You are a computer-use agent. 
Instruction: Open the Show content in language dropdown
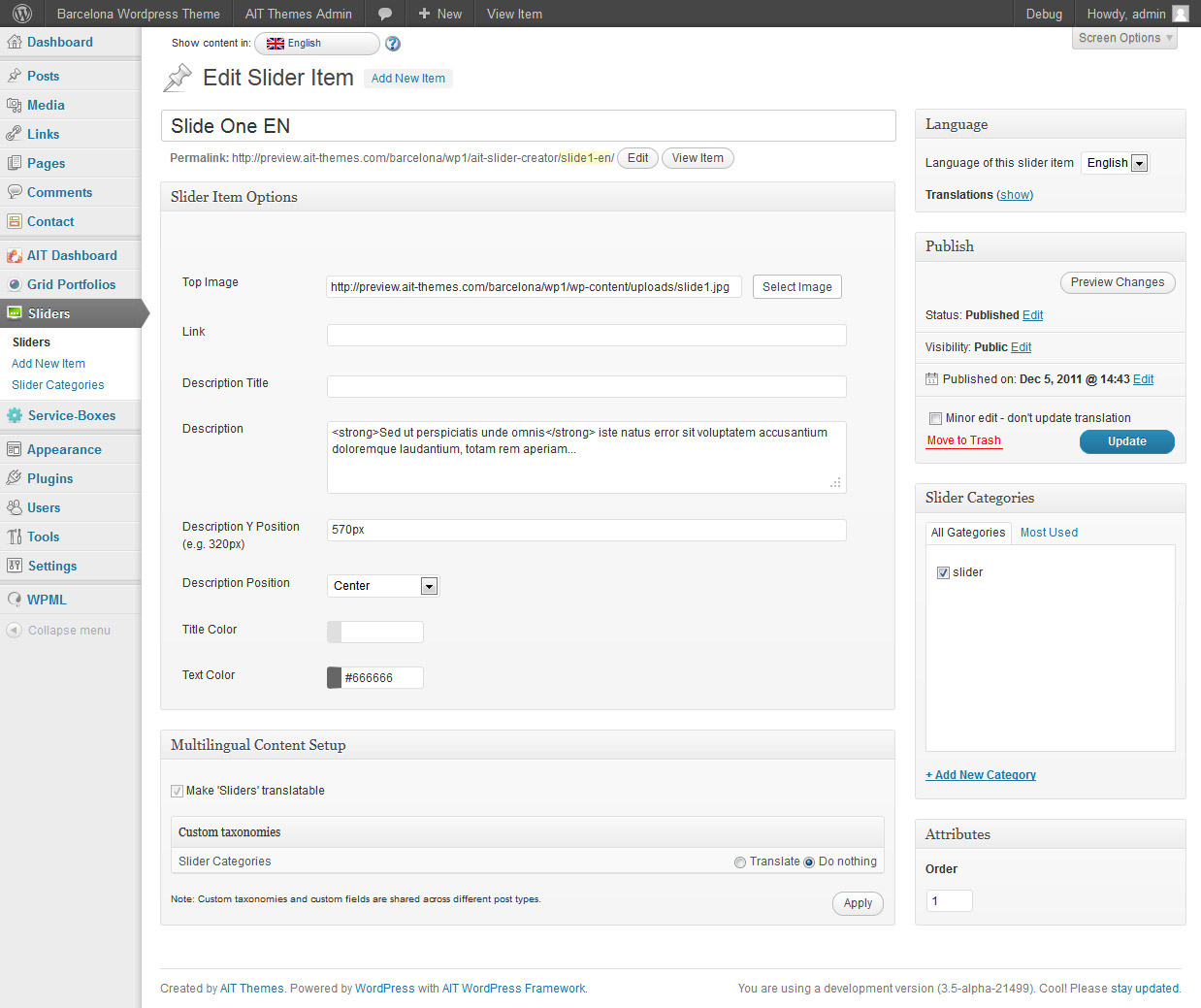(x=317, y=44)
